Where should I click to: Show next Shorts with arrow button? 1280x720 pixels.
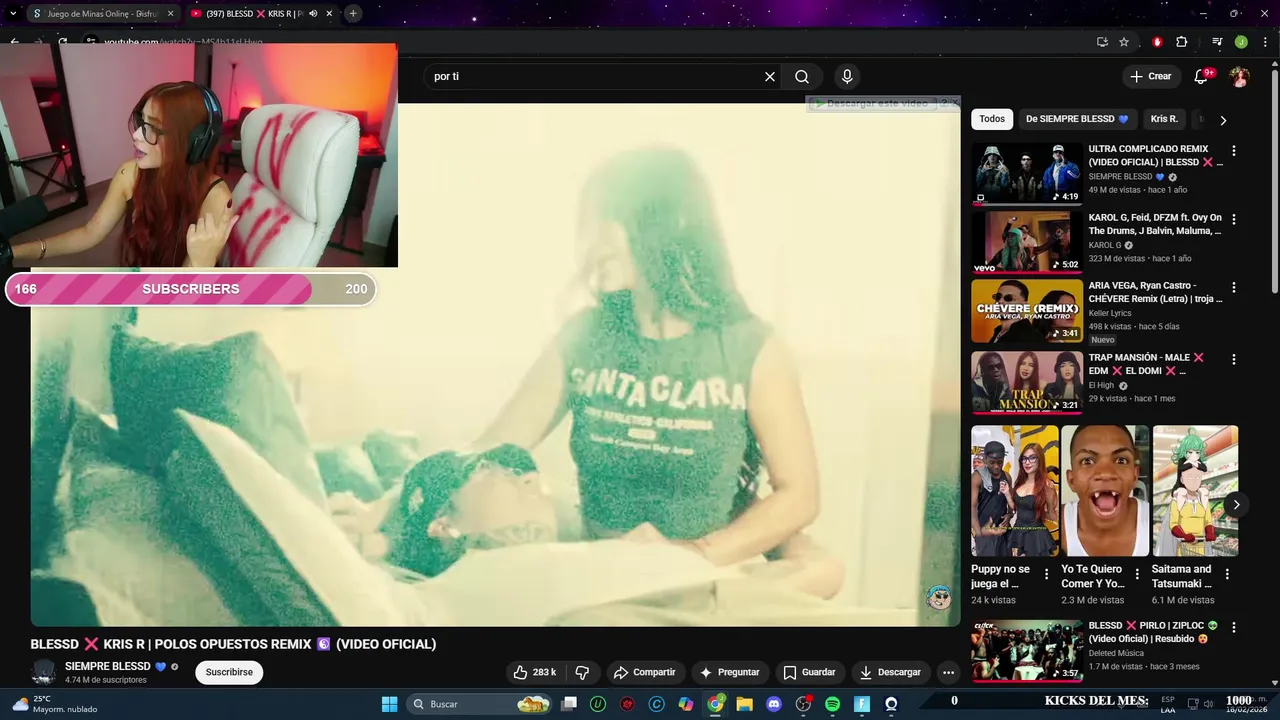click(1236, 504)
